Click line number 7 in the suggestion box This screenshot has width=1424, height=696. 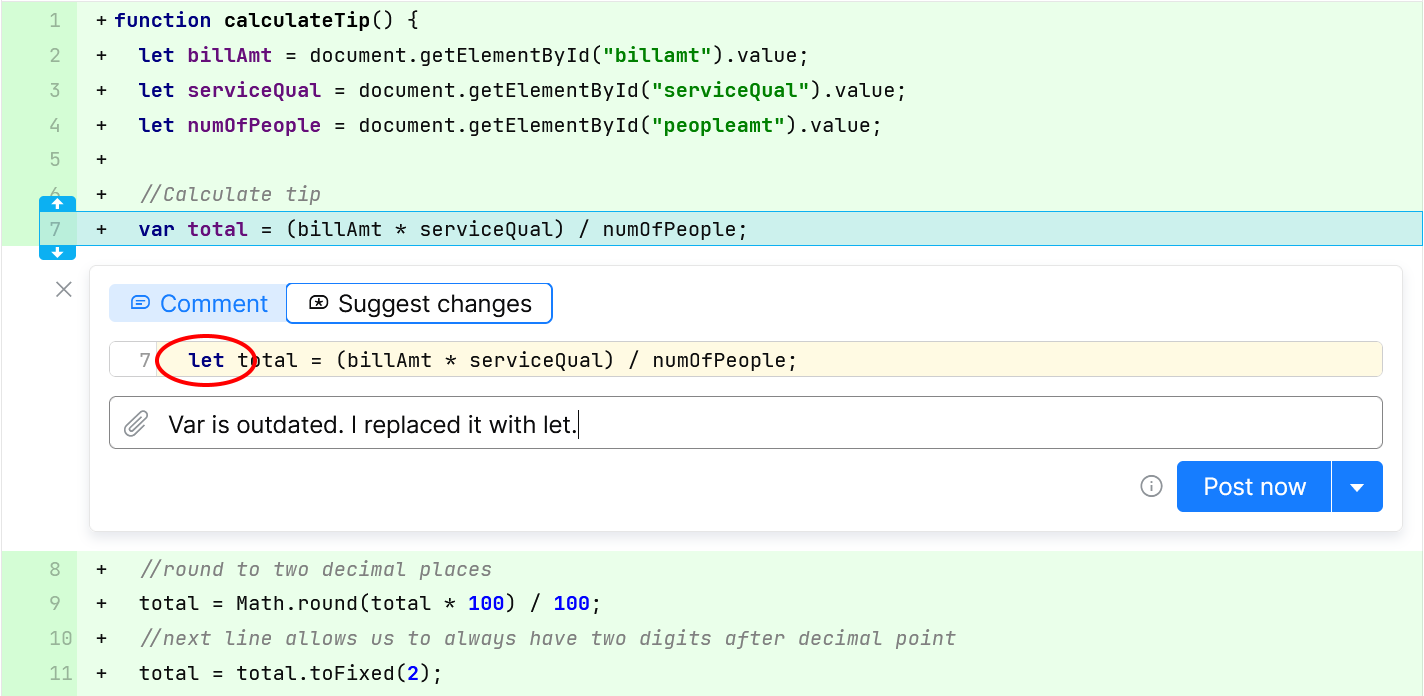click(145, 360)
